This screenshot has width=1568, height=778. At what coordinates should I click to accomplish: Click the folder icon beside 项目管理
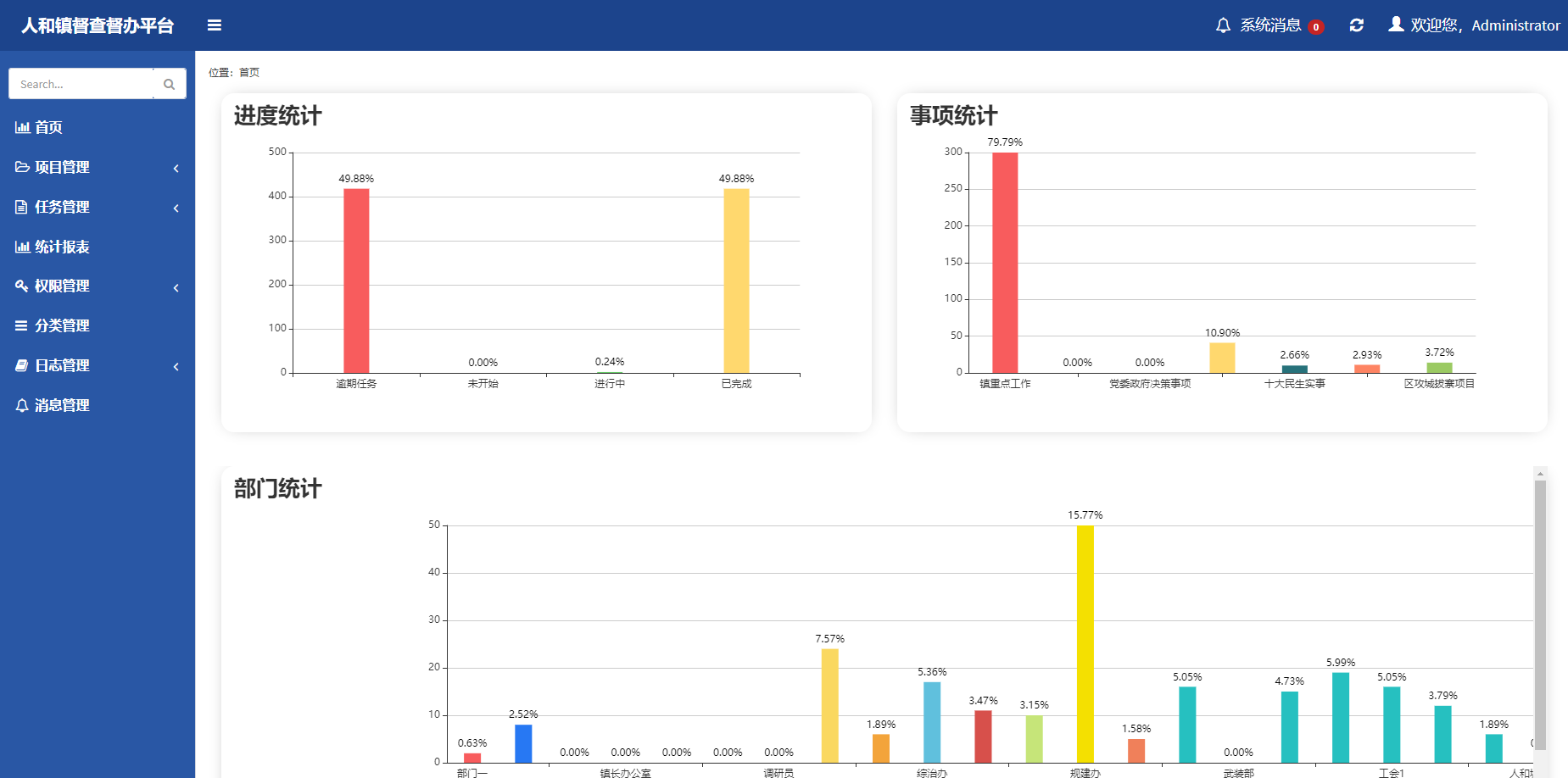[x=22, y=167]
